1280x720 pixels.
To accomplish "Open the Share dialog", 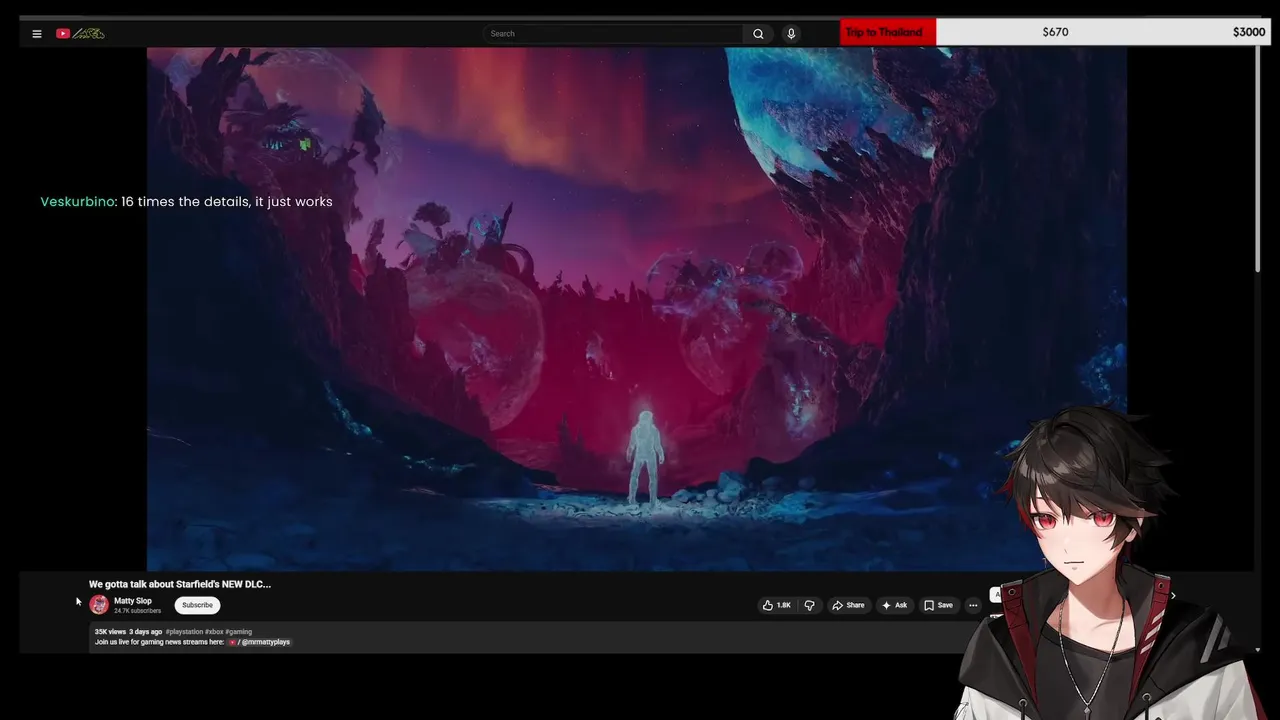I will [848, 605].
